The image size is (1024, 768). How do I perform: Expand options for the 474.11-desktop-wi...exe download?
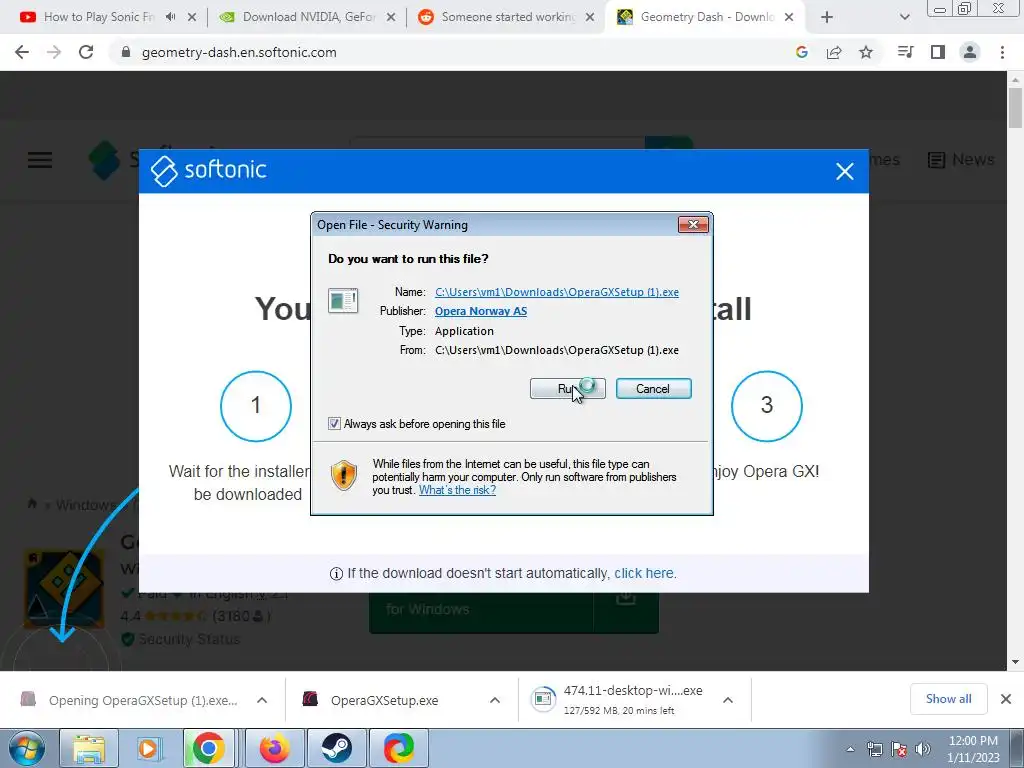pyautogui.click(x=728, y=700)
